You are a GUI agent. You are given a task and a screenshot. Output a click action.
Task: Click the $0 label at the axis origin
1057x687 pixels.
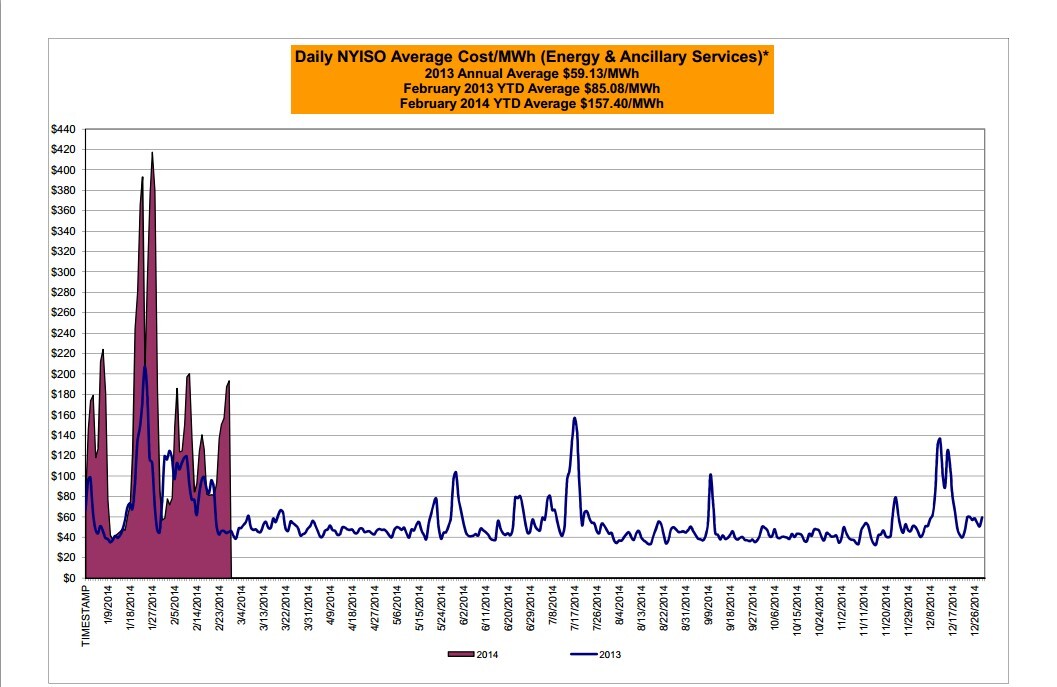pyautogui.click(x=69, y=578)
